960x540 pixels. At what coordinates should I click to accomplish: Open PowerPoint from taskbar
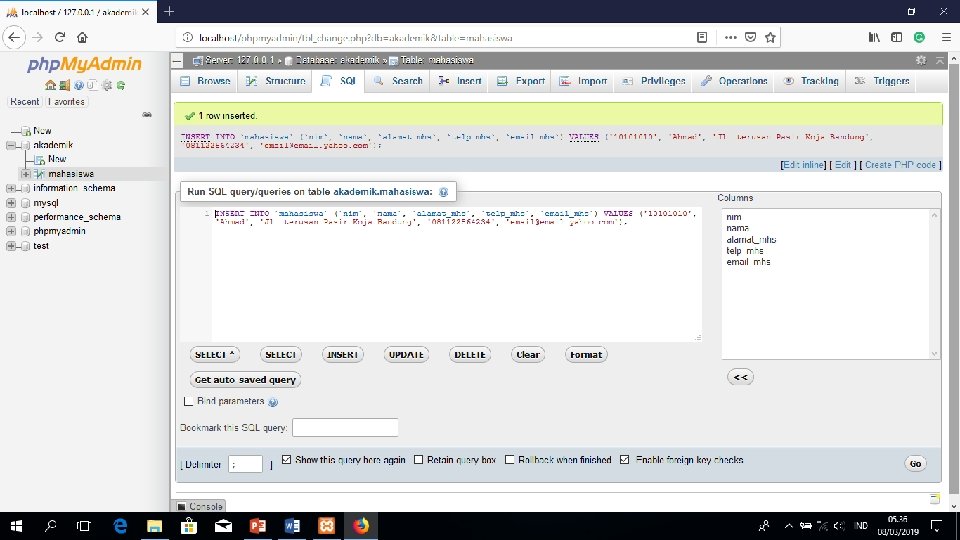tap(258, 526)
